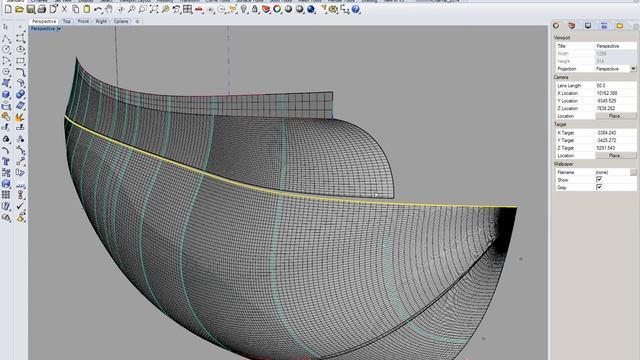
Task: Click the New file icon
Action: tap(8, 9)
